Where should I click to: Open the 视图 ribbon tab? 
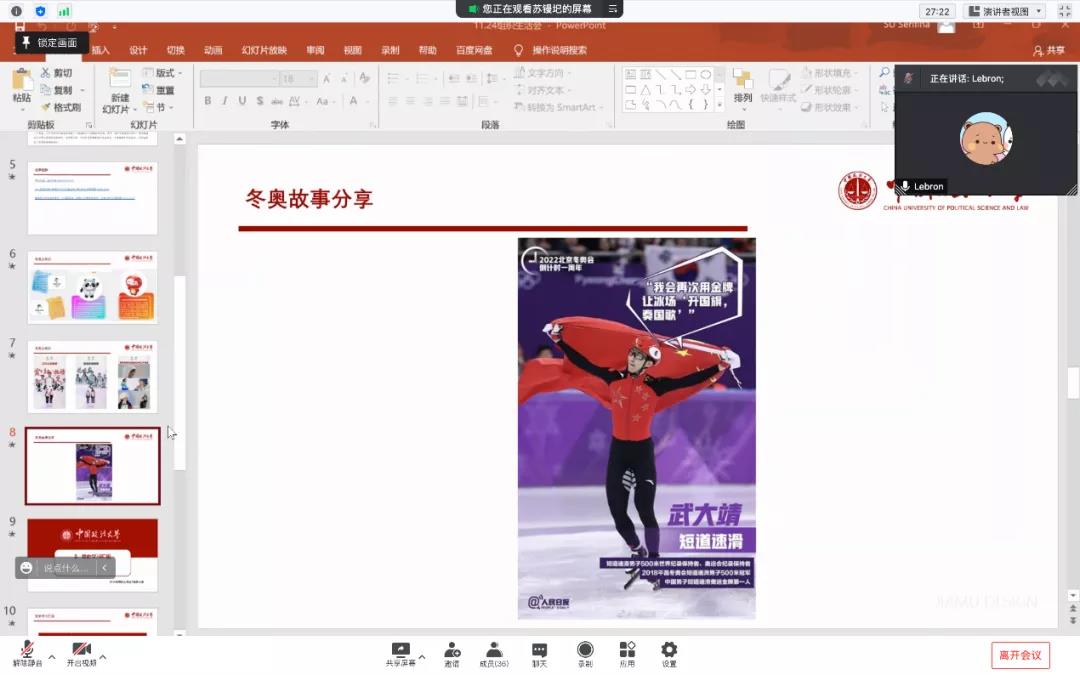click(x=352, y=50)
